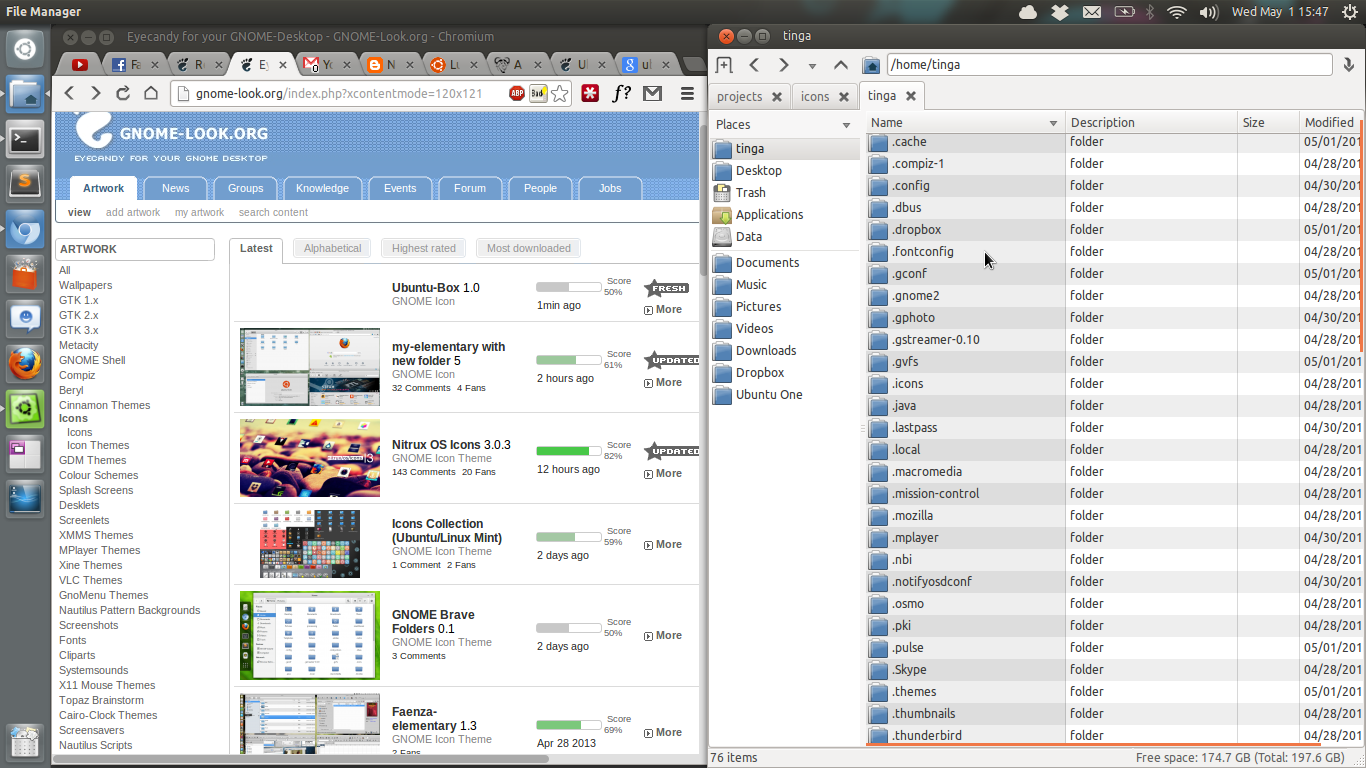
Task: Launch Terminal from the Ubuntu launcher
Action: 26,141
